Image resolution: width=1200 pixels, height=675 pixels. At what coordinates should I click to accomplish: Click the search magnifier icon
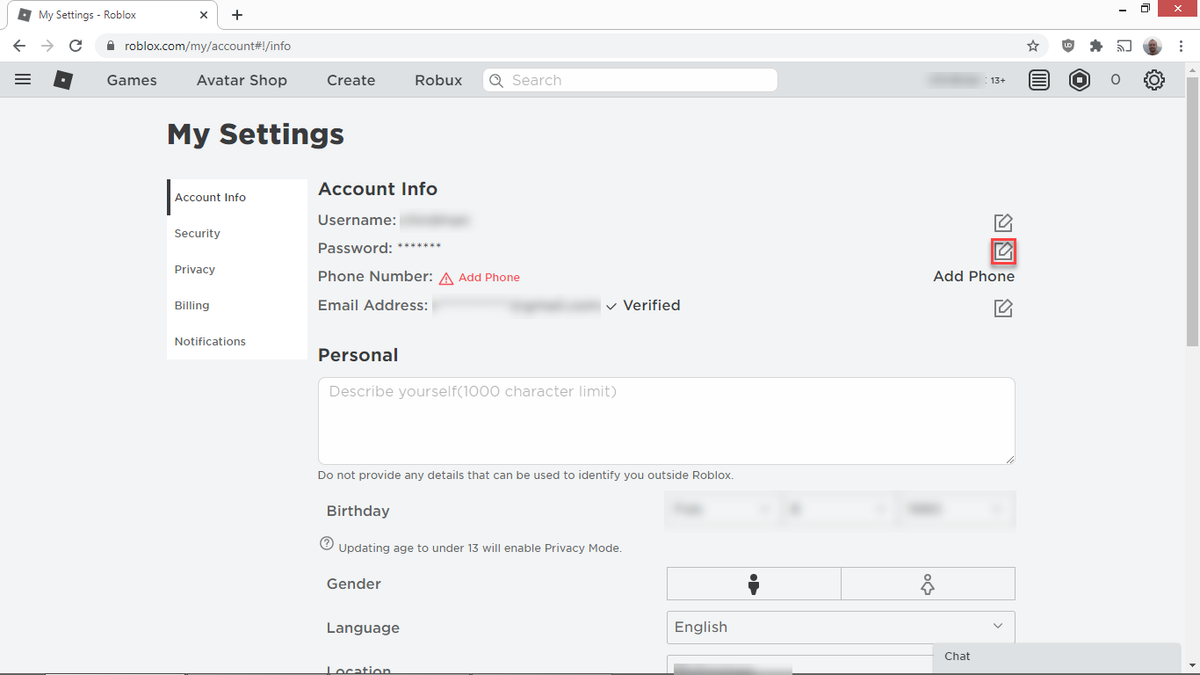click(497, 80)
